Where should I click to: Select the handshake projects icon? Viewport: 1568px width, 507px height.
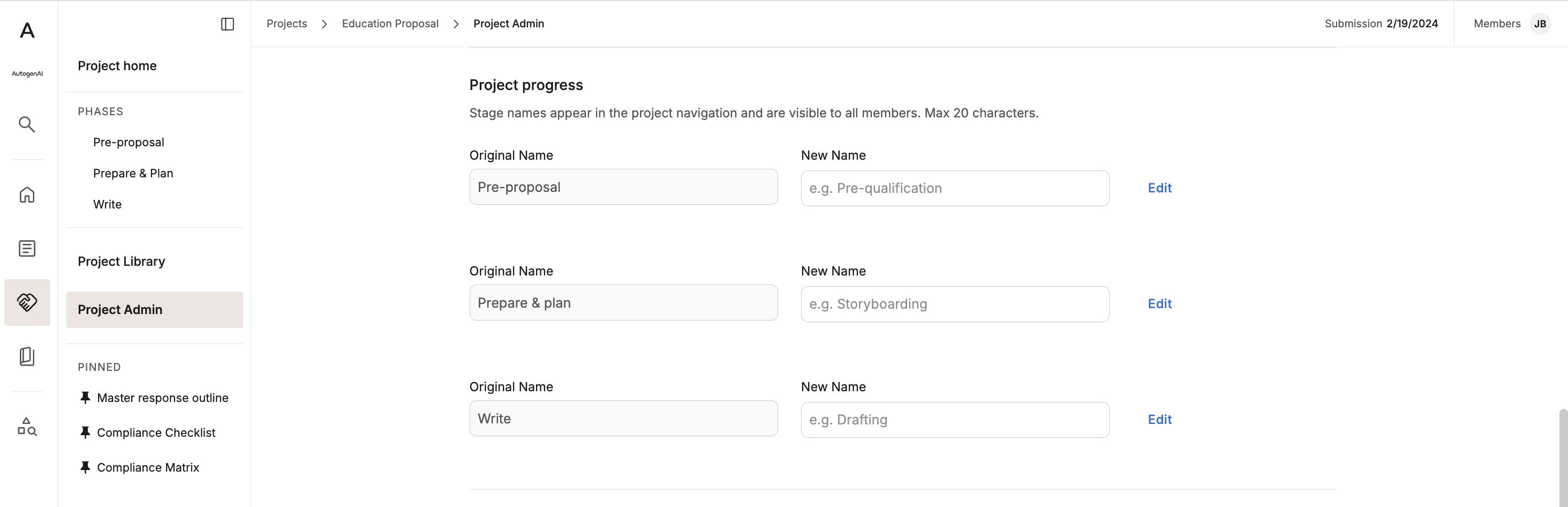pos(27,302)
